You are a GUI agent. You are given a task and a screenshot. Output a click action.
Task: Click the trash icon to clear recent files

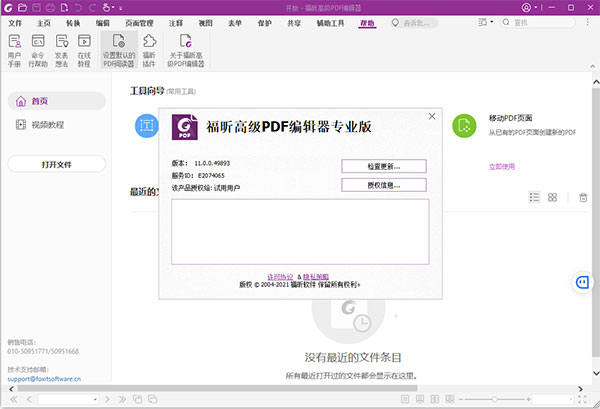tap(583, 197)
